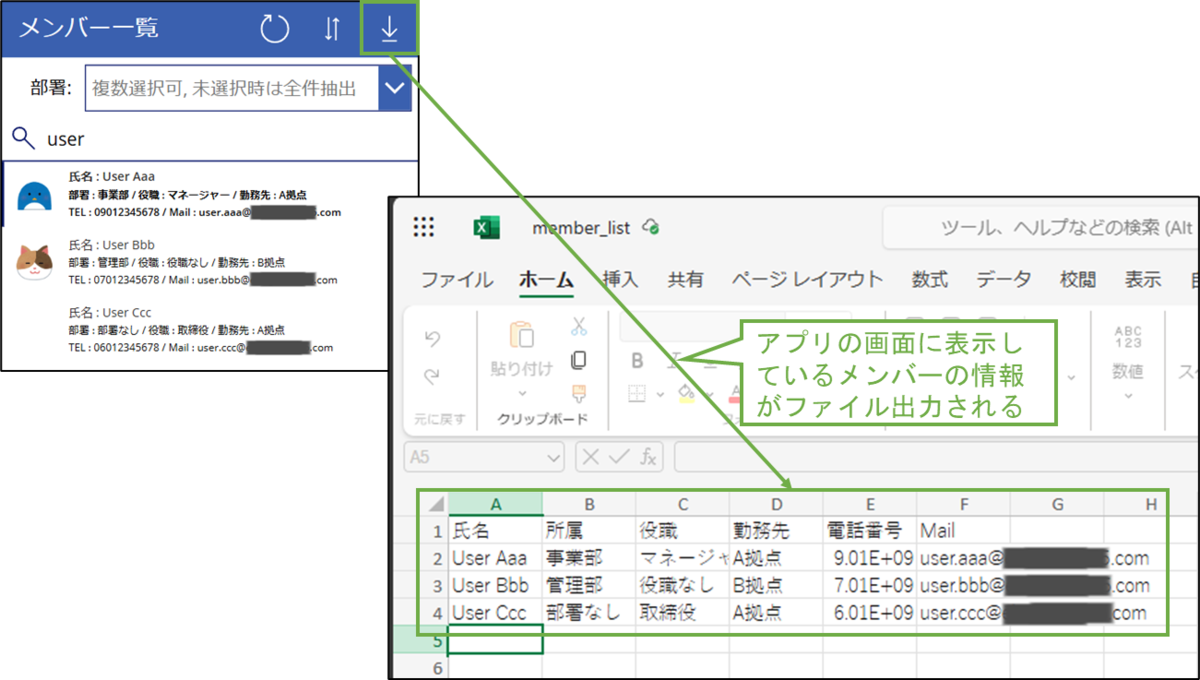Open the 共有 ribbon tab
The width and height of the screenshot is (1200, 680).
686,280
